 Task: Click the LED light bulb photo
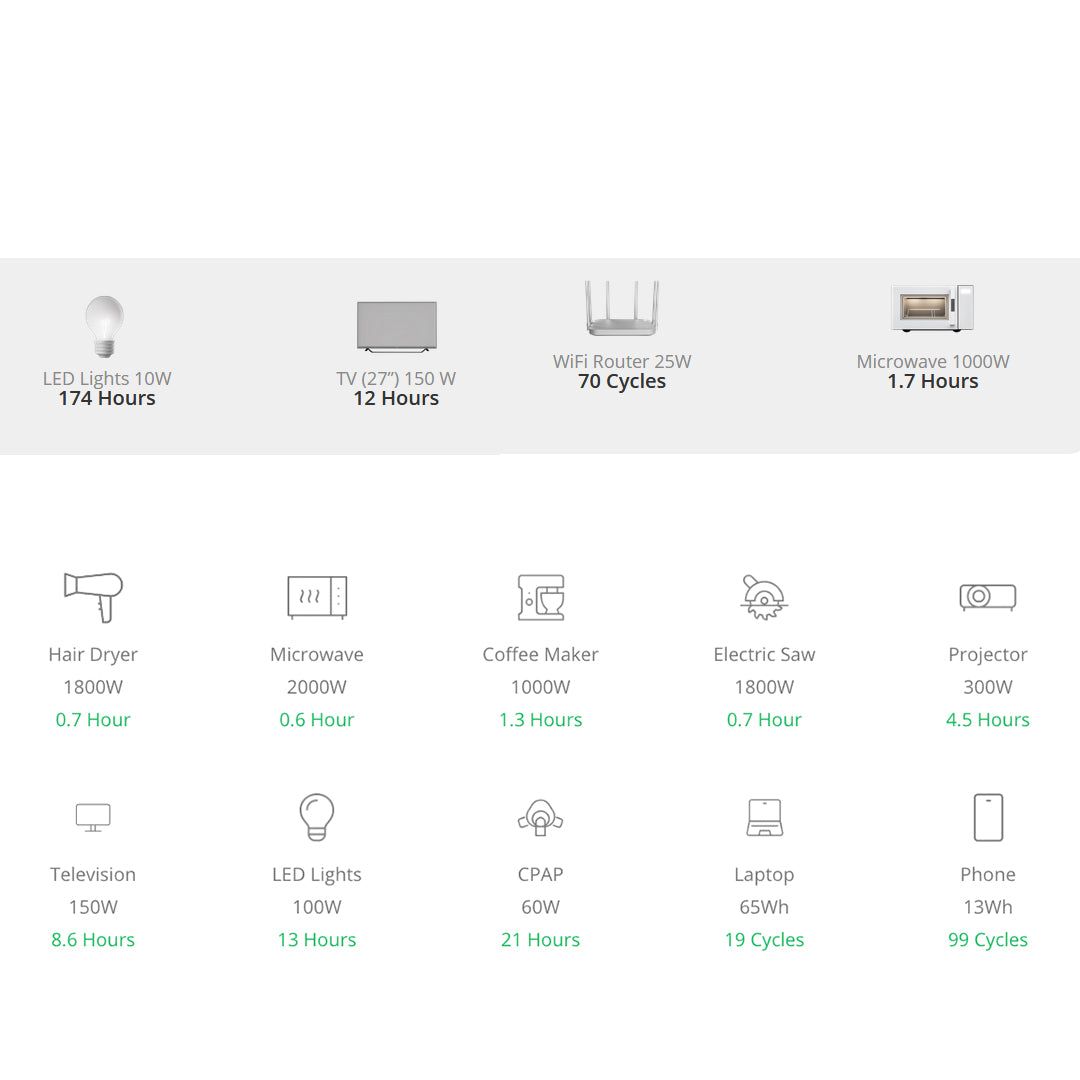(105, 326)
